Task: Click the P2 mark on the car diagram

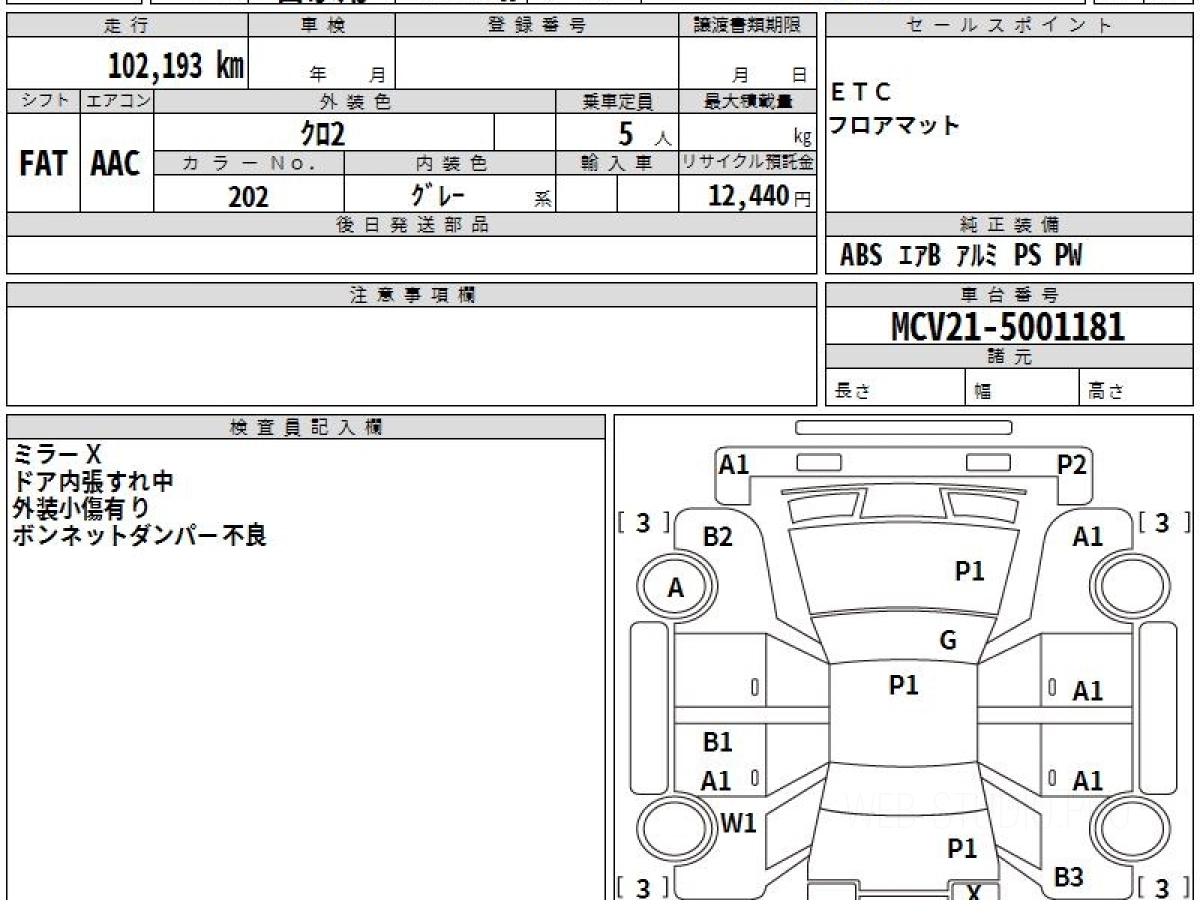Action: click(x=1072, y=464)
